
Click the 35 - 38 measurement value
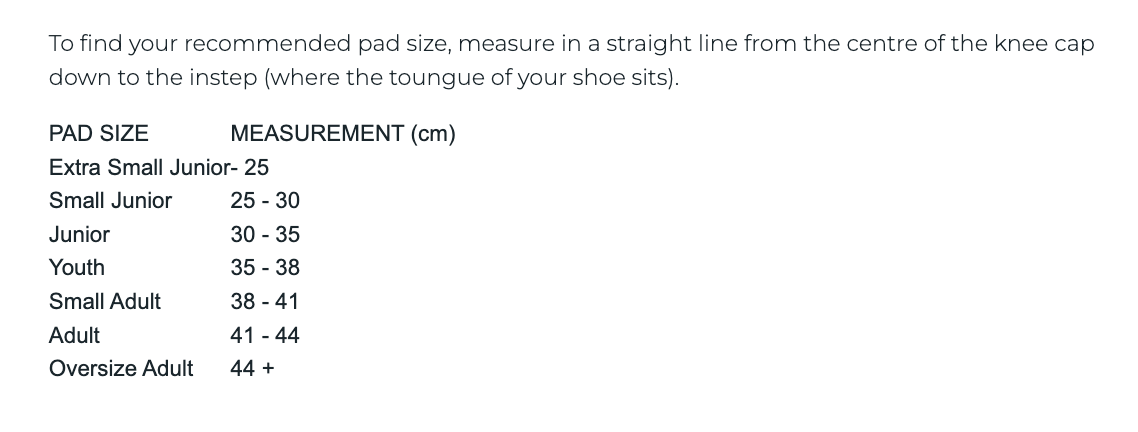coord(264,268)
